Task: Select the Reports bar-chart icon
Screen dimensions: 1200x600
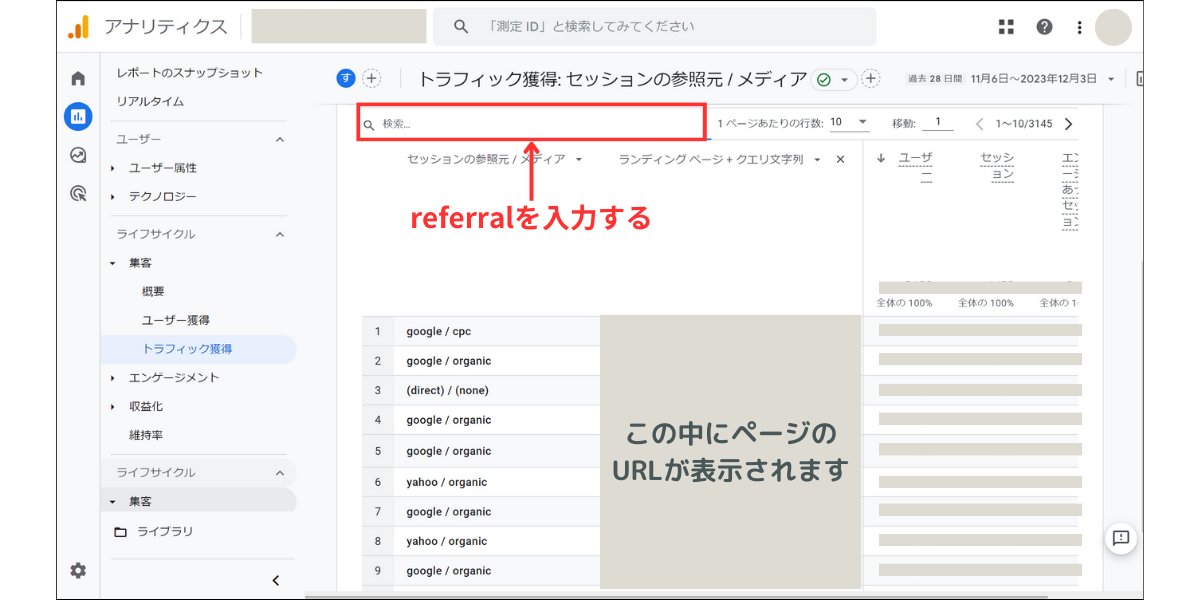Action: pos(78,117)
